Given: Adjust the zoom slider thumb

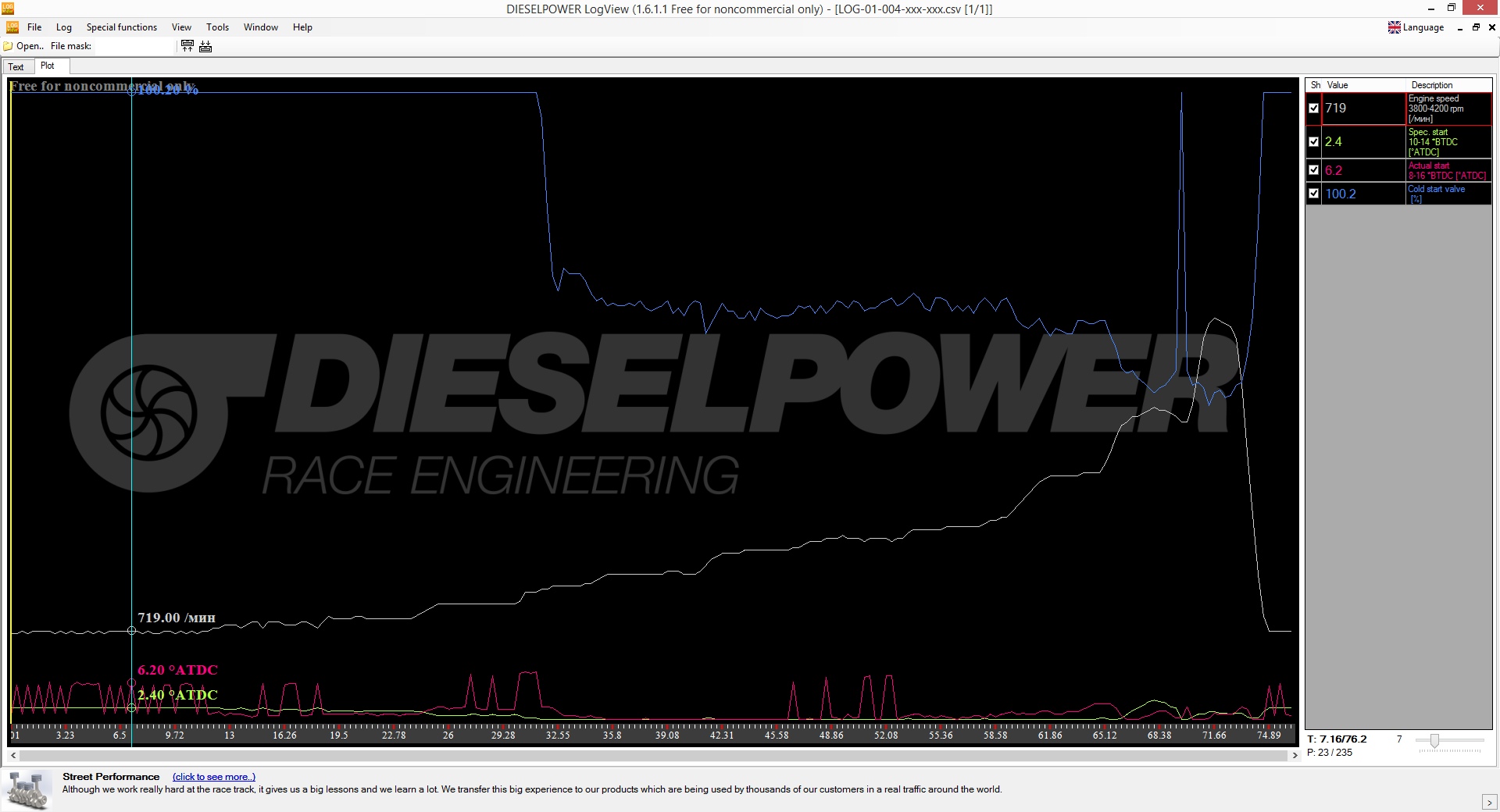Looking at the screenshot, I should pyautogui.click(x=1434, y=740).
